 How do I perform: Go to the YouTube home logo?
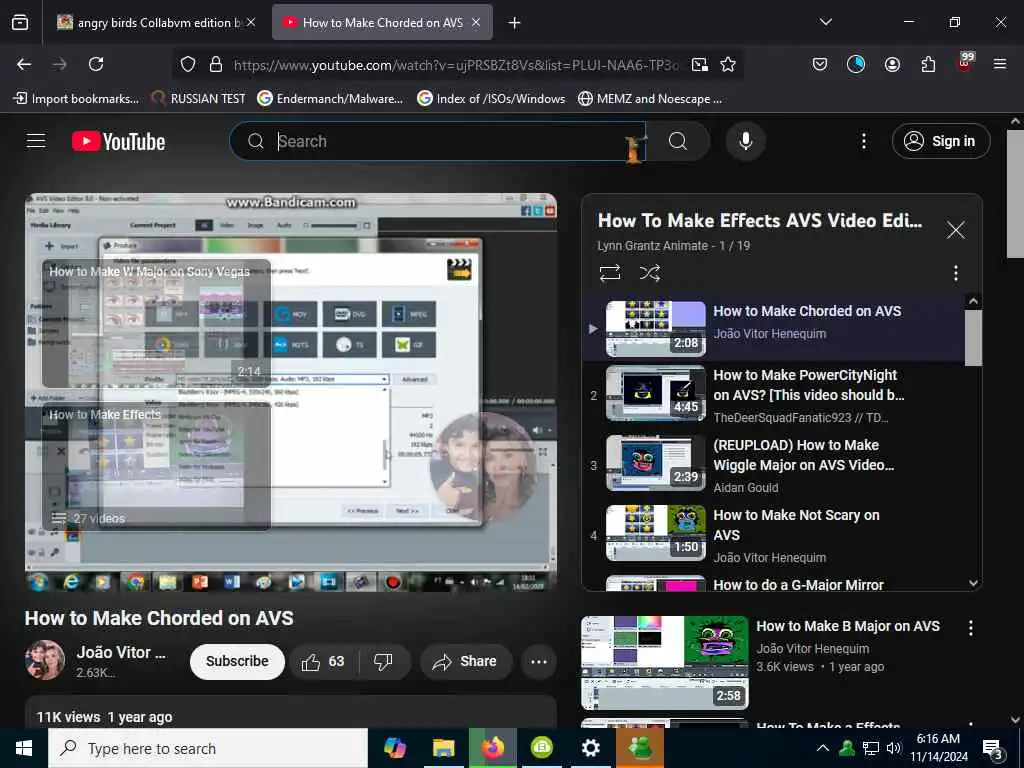118,141
